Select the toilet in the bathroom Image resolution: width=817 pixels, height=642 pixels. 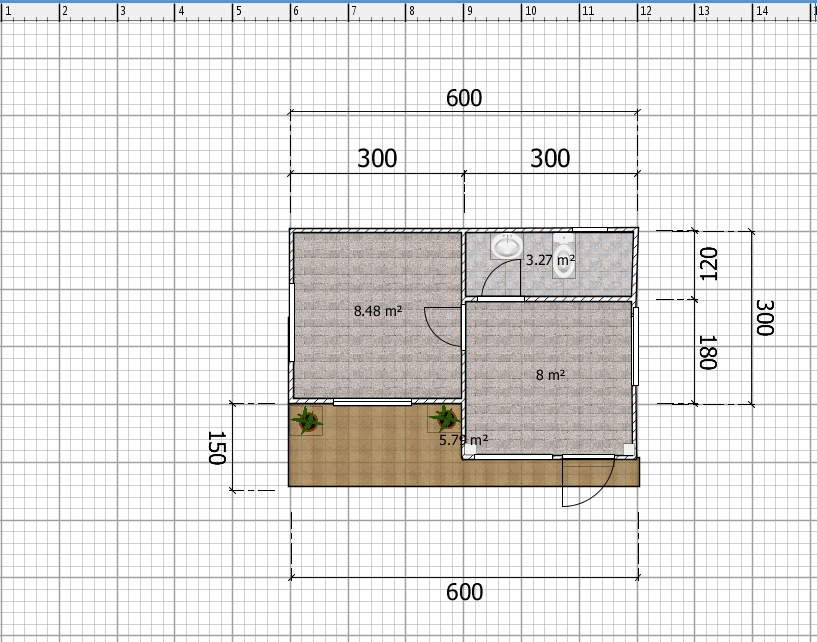[565, 259]
